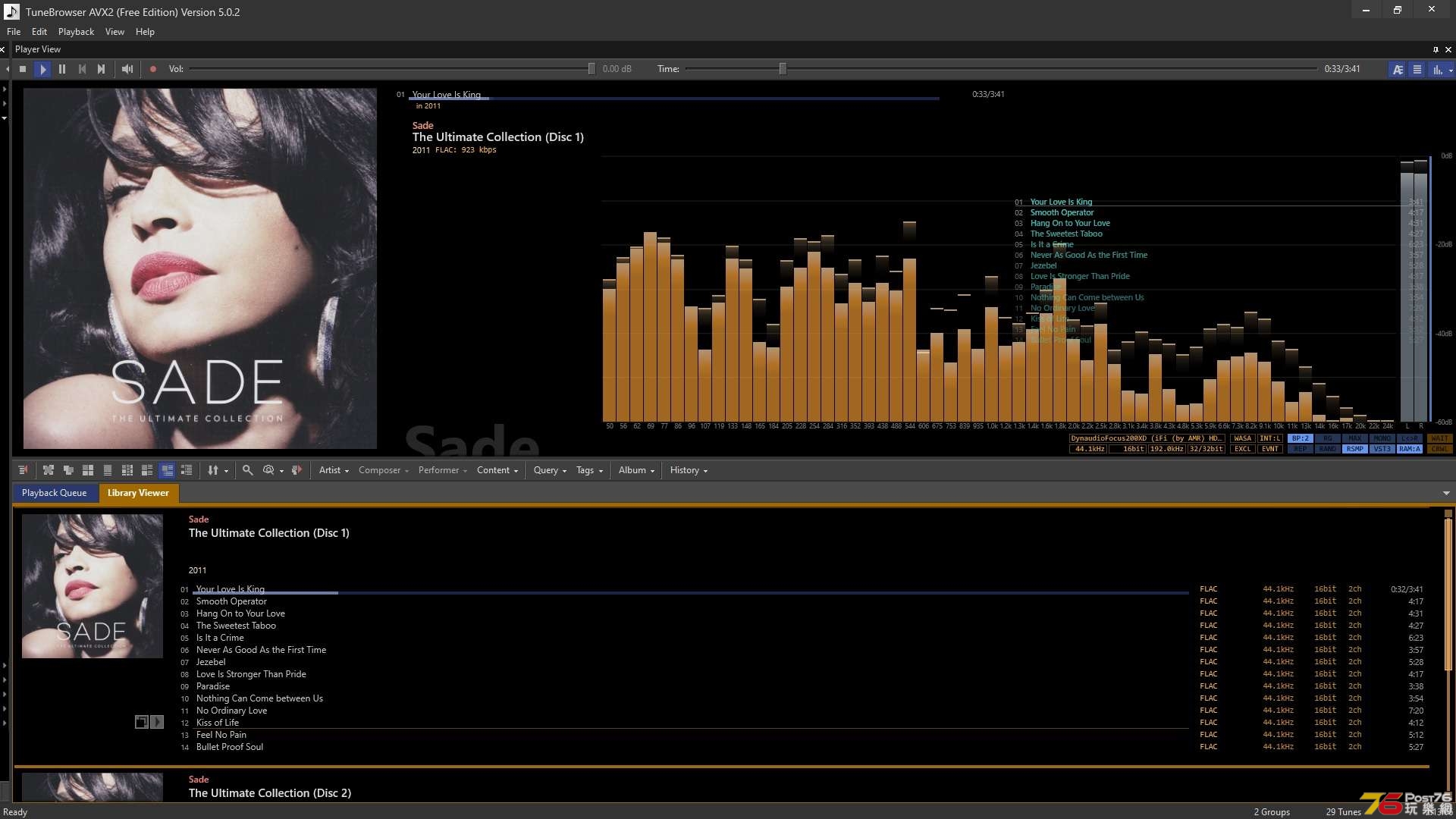Toggle the REP repeat indicator

pos(1301,449)
